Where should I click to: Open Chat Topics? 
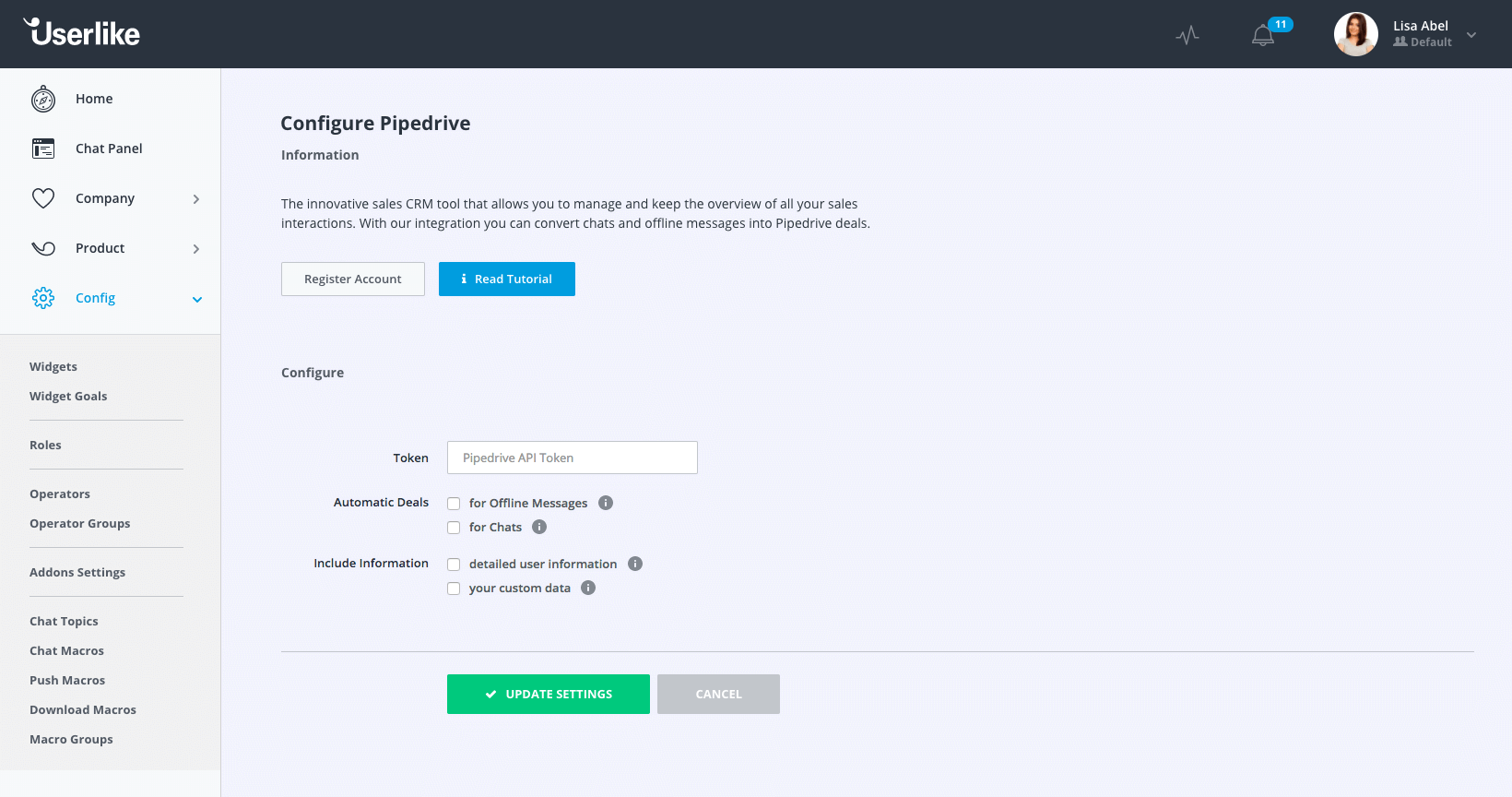[64, 622]
